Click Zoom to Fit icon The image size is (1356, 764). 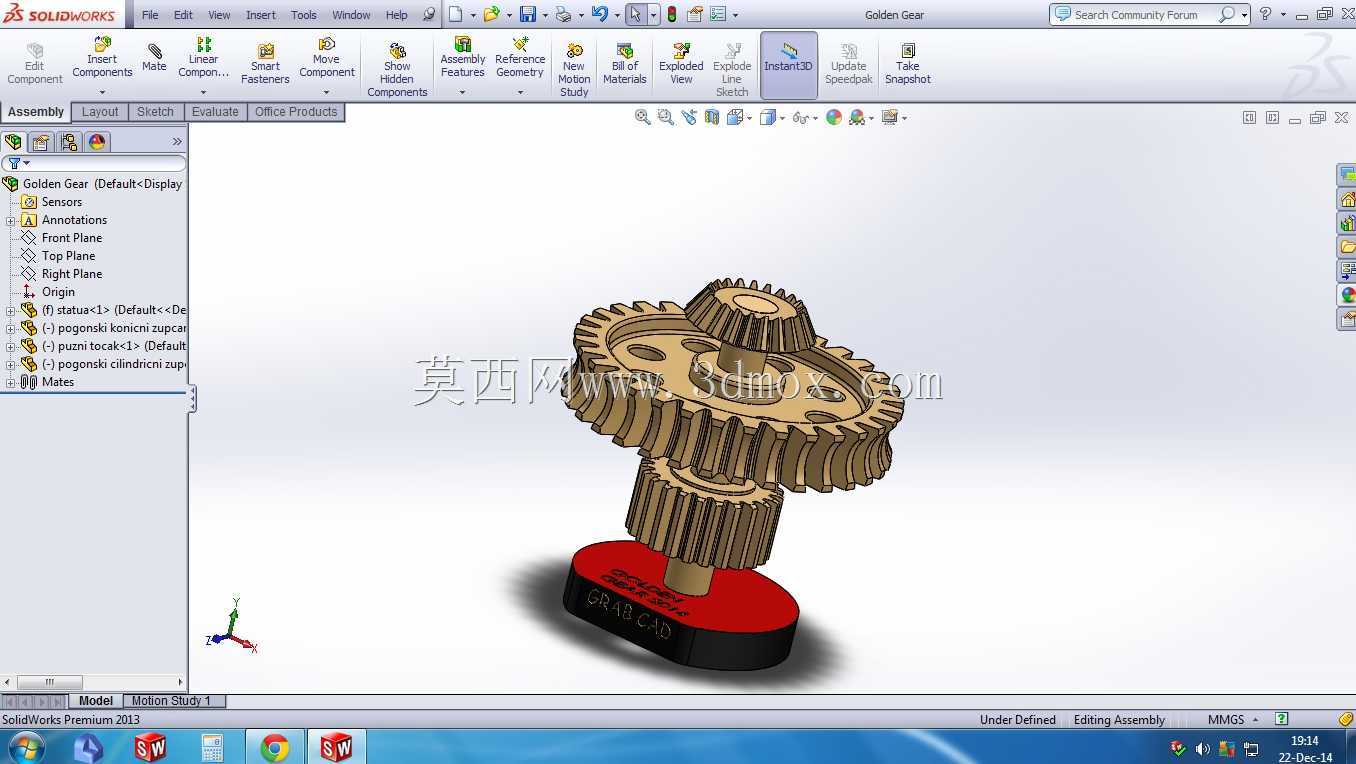point(643,117)
